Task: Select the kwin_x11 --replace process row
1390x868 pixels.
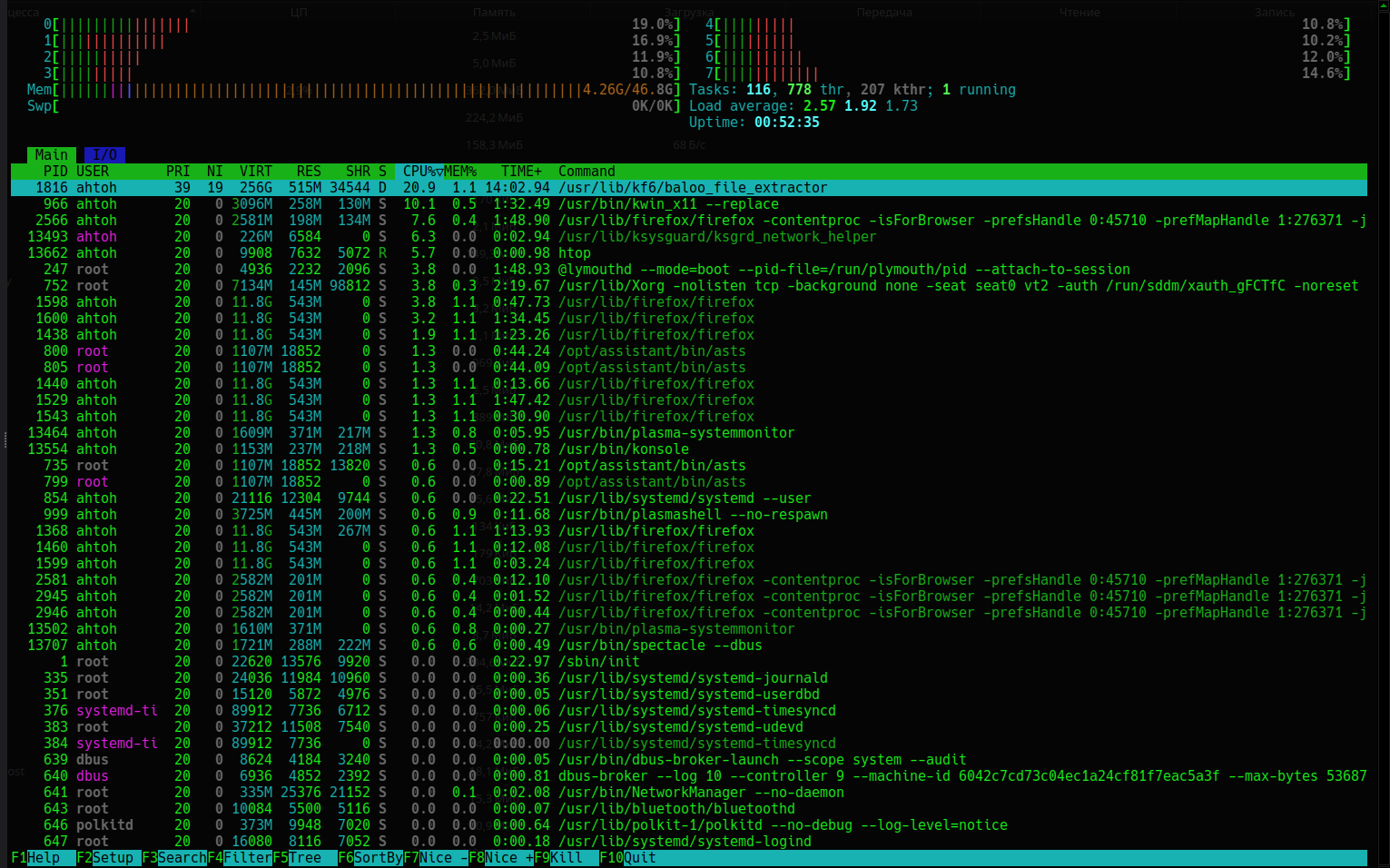Action: tap(689, 204)
